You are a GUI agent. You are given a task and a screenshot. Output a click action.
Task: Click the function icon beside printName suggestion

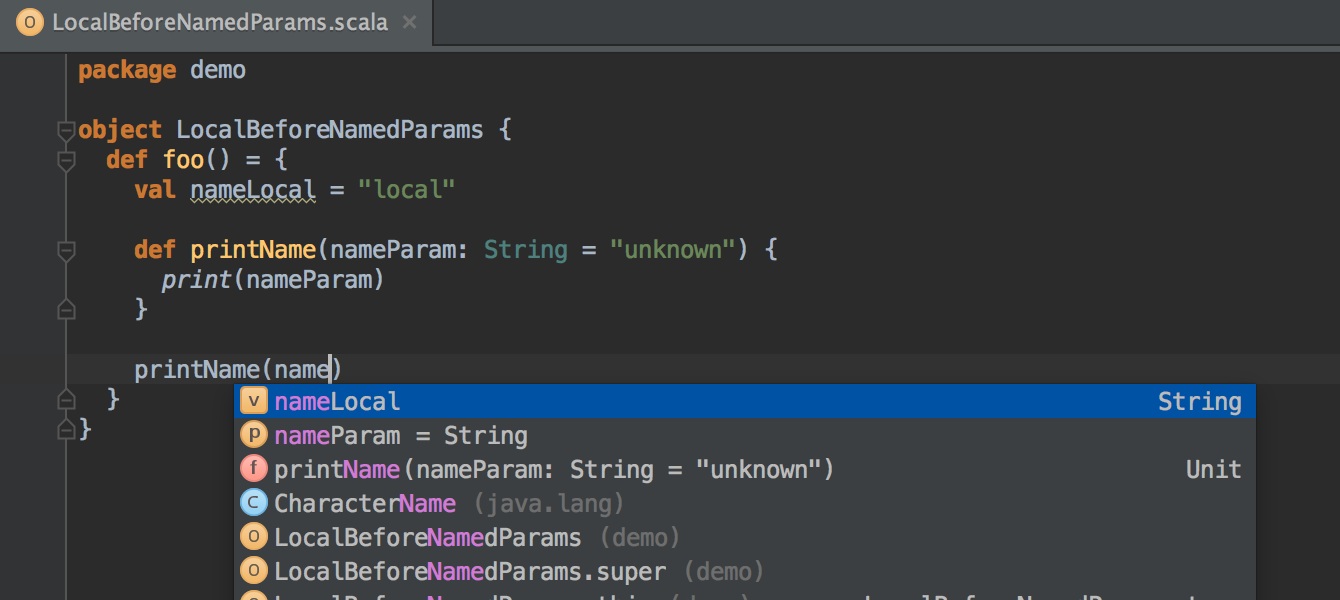[255, 470]
